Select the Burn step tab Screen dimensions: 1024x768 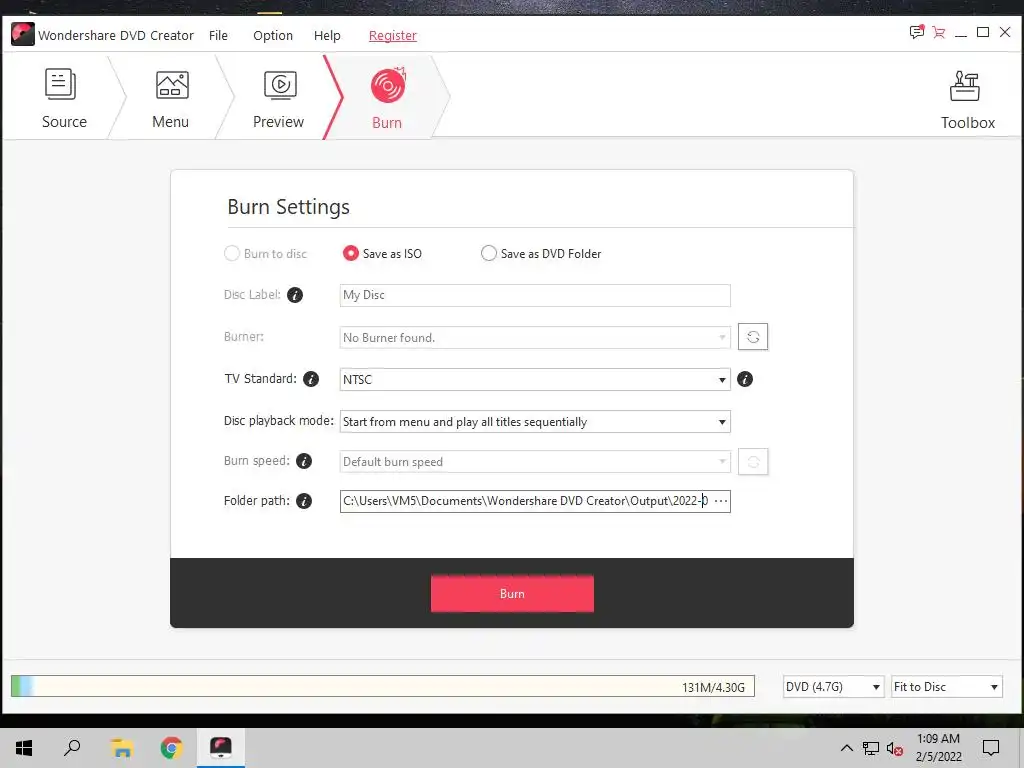tap(387, 98)
